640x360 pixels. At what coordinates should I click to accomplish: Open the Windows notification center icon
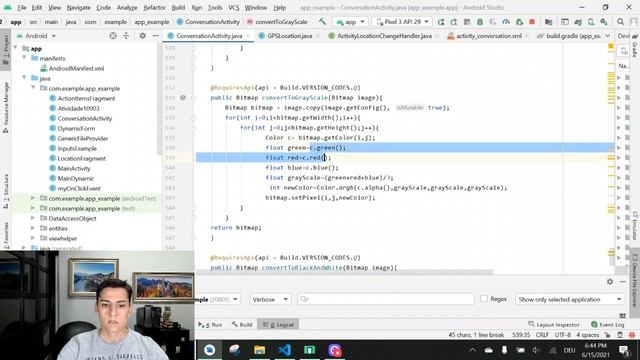tap(624, 350)
